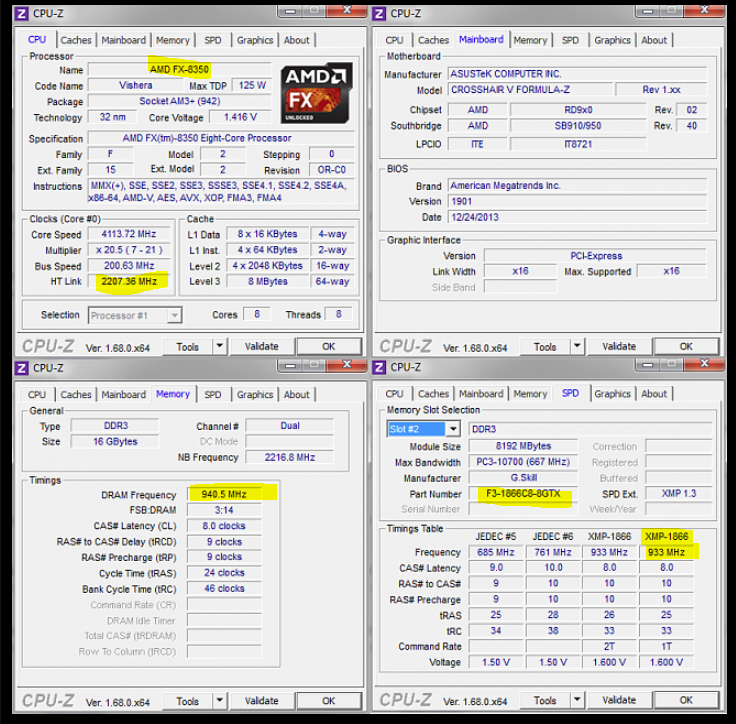Click manufacturer ASUSTeK COMPUTER INC. field
This screenshot has height=724, width=736.
pyautogui.click(x=577, y=74)
